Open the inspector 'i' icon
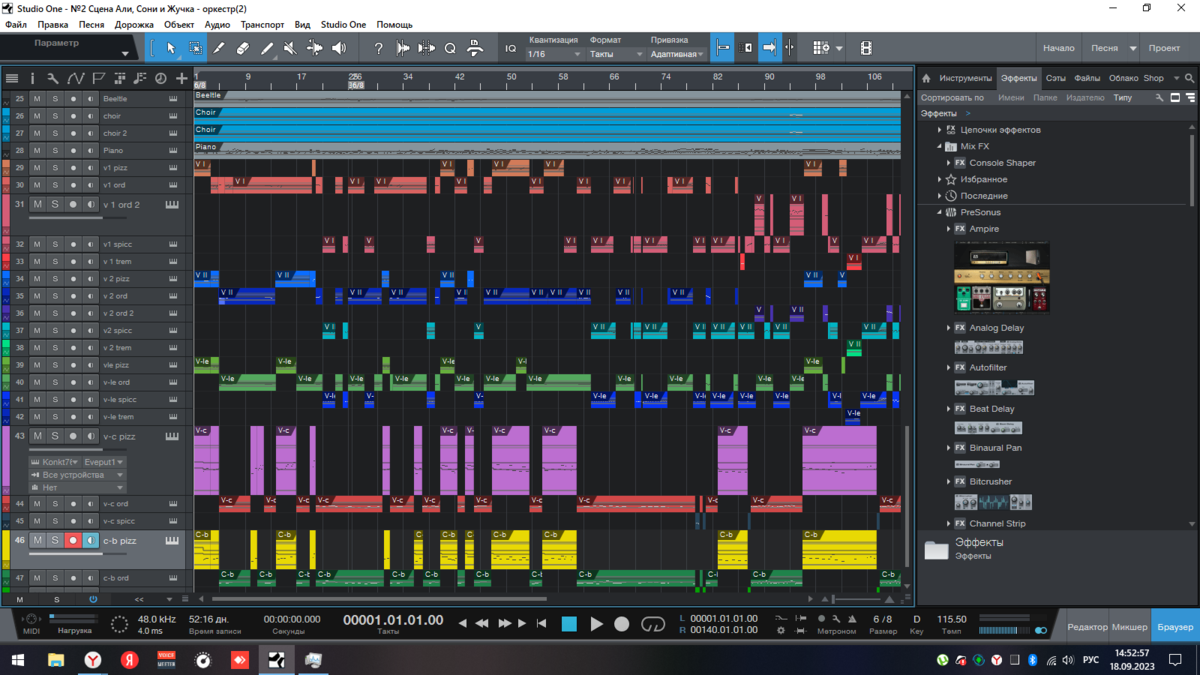This screenshot has height=675, width=1200. pos(32,78)
